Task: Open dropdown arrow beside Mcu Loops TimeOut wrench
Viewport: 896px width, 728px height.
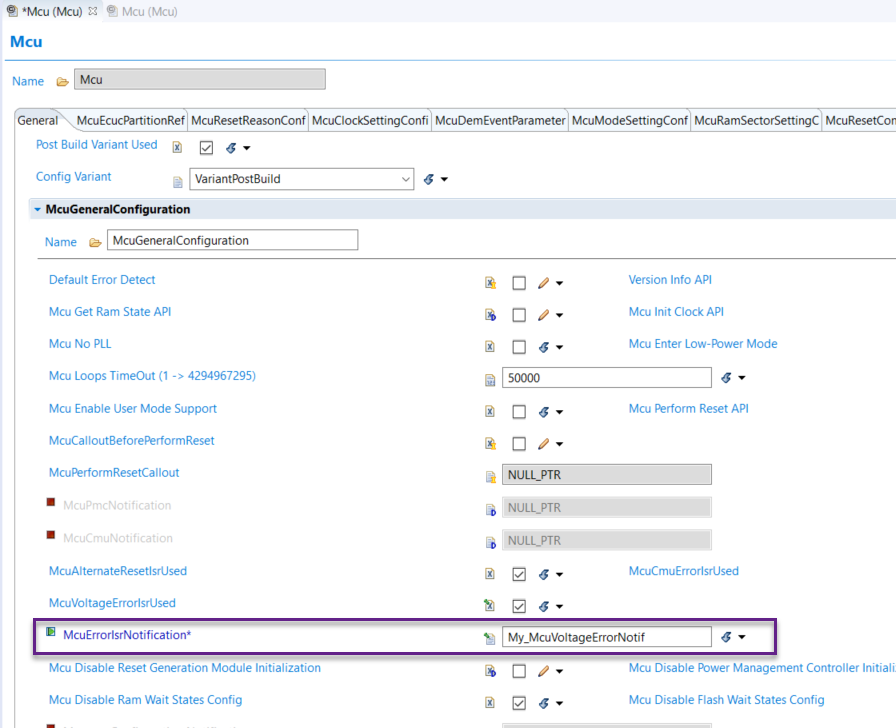Action: point(743,378)
